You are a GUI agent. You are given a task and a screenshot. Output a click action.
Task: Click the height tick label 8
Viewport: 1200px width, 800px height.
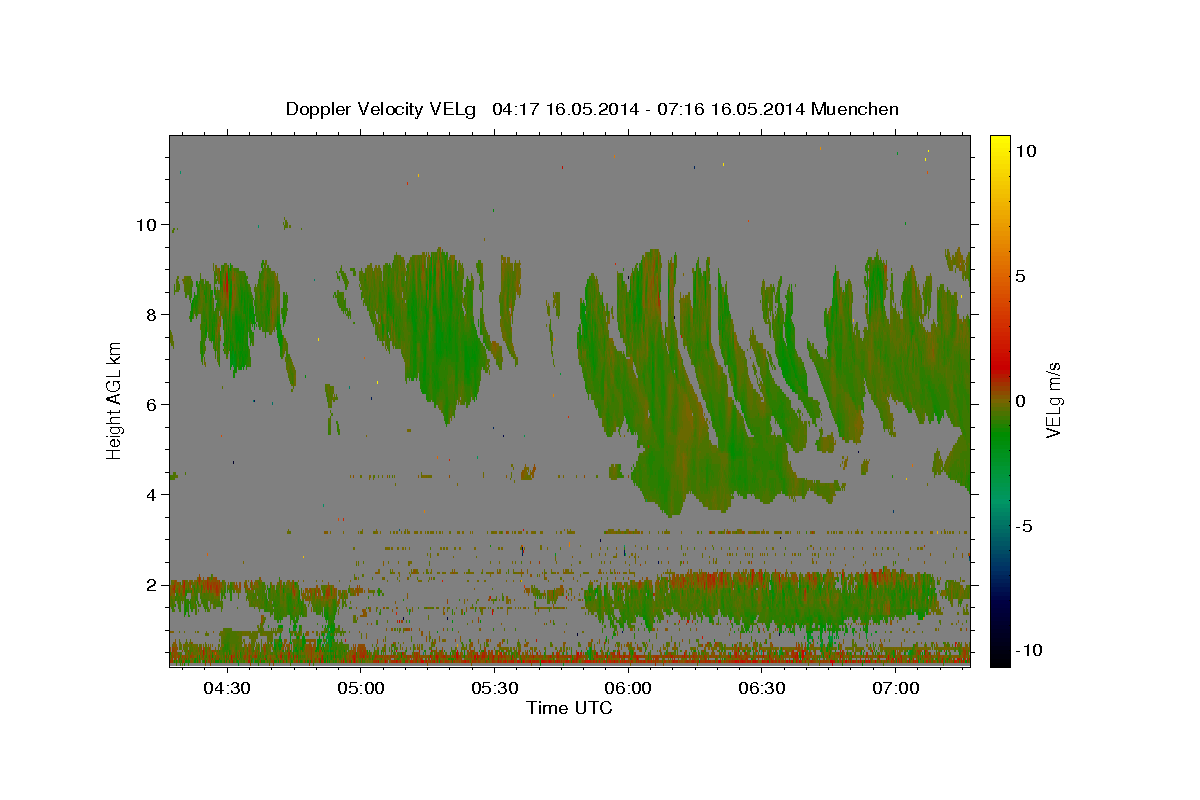point(151,315)
